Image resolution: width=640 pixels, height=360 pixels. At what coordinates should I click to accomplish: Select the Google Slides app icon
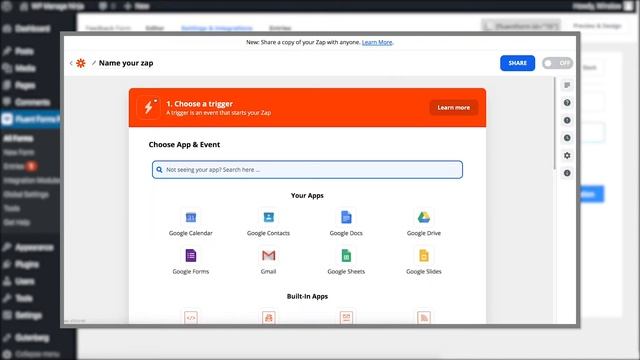424,256
